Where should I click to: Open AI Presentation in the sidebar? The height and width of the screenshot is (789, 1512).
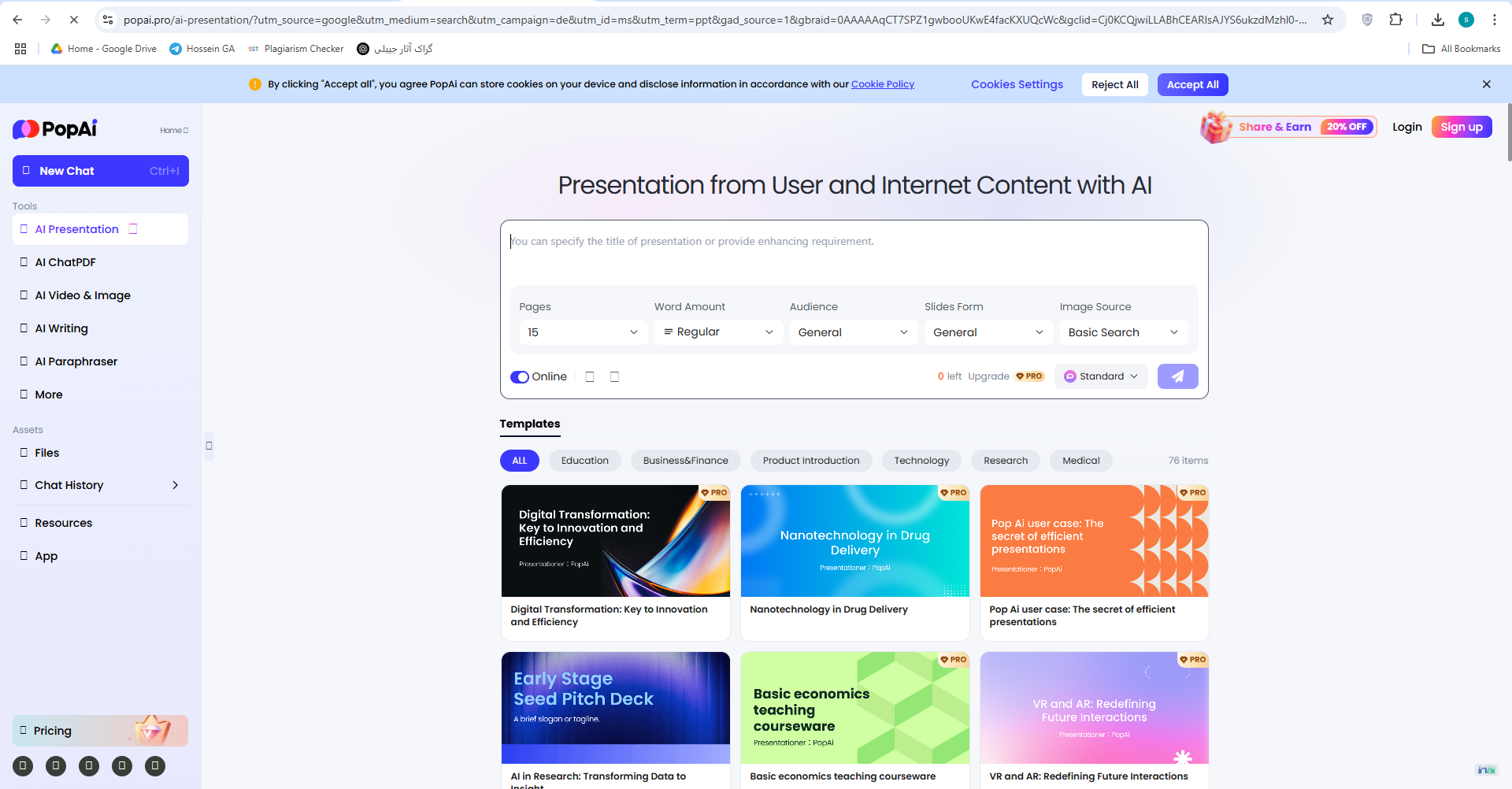100,229
